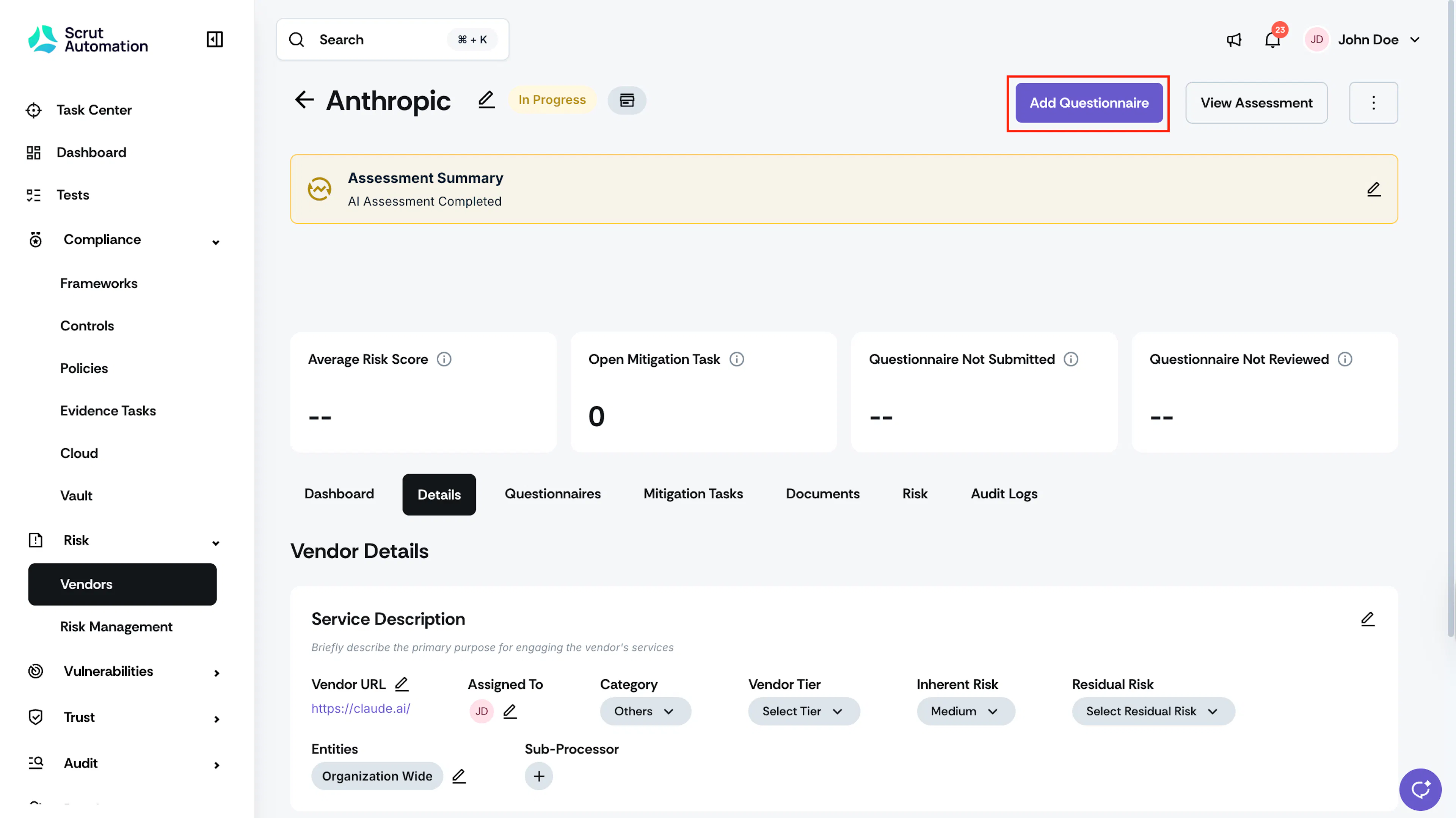Click the archive icon next to In Progress
This screenshot has height=818, width=1456.
click(627, 100)
